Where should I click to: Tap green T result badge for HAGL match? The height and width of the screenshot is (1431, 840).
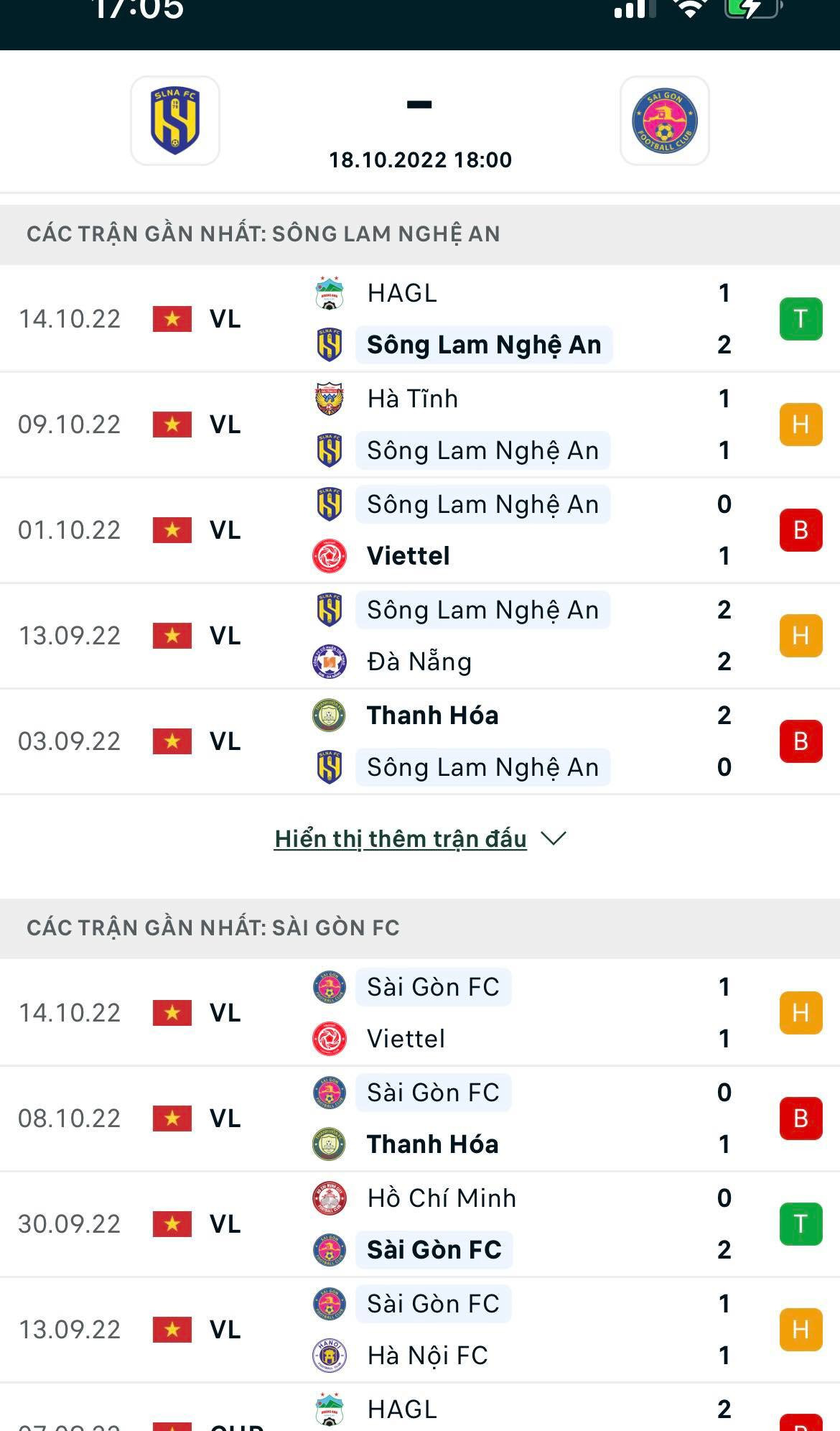[x=801, y=319]
